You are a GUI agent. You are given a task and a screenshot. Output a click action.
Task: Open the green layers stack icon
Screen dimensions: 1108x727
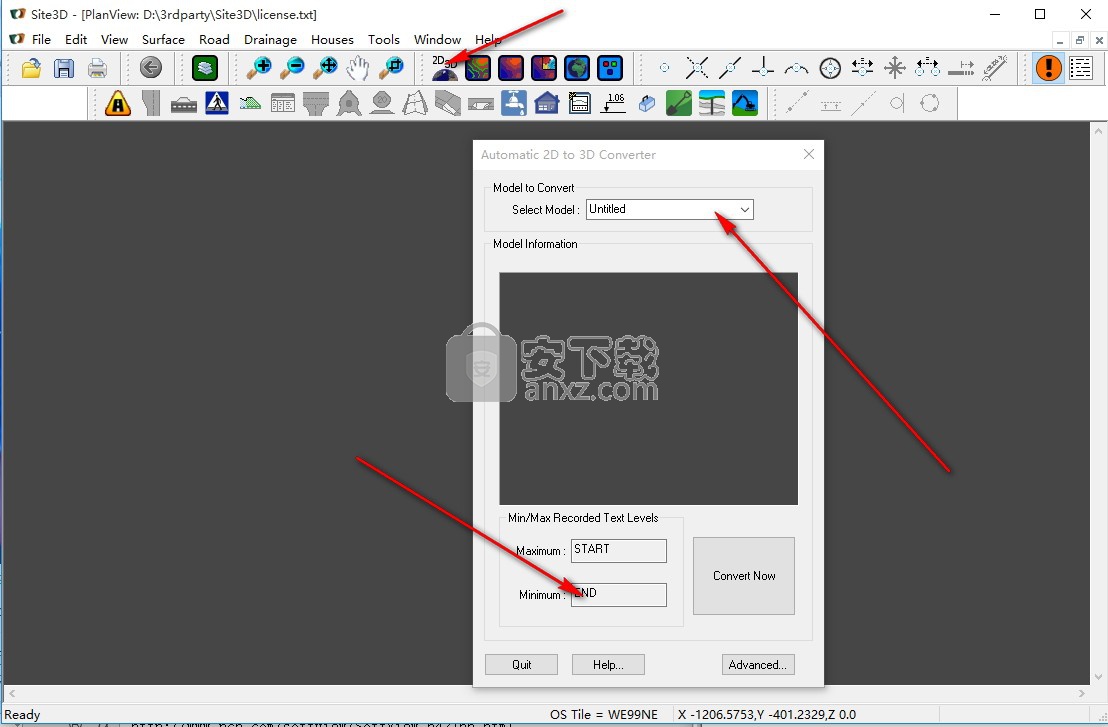click(x=204, y=68)
